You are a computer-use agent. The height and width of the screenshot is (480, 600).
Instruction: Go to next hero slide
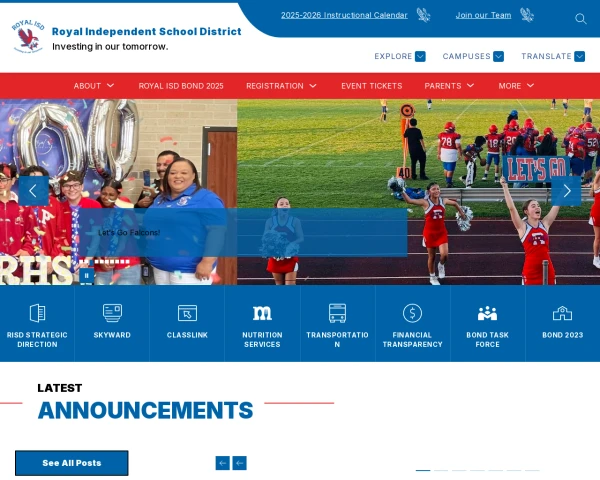pyautogui.click(x=566, y=191)
